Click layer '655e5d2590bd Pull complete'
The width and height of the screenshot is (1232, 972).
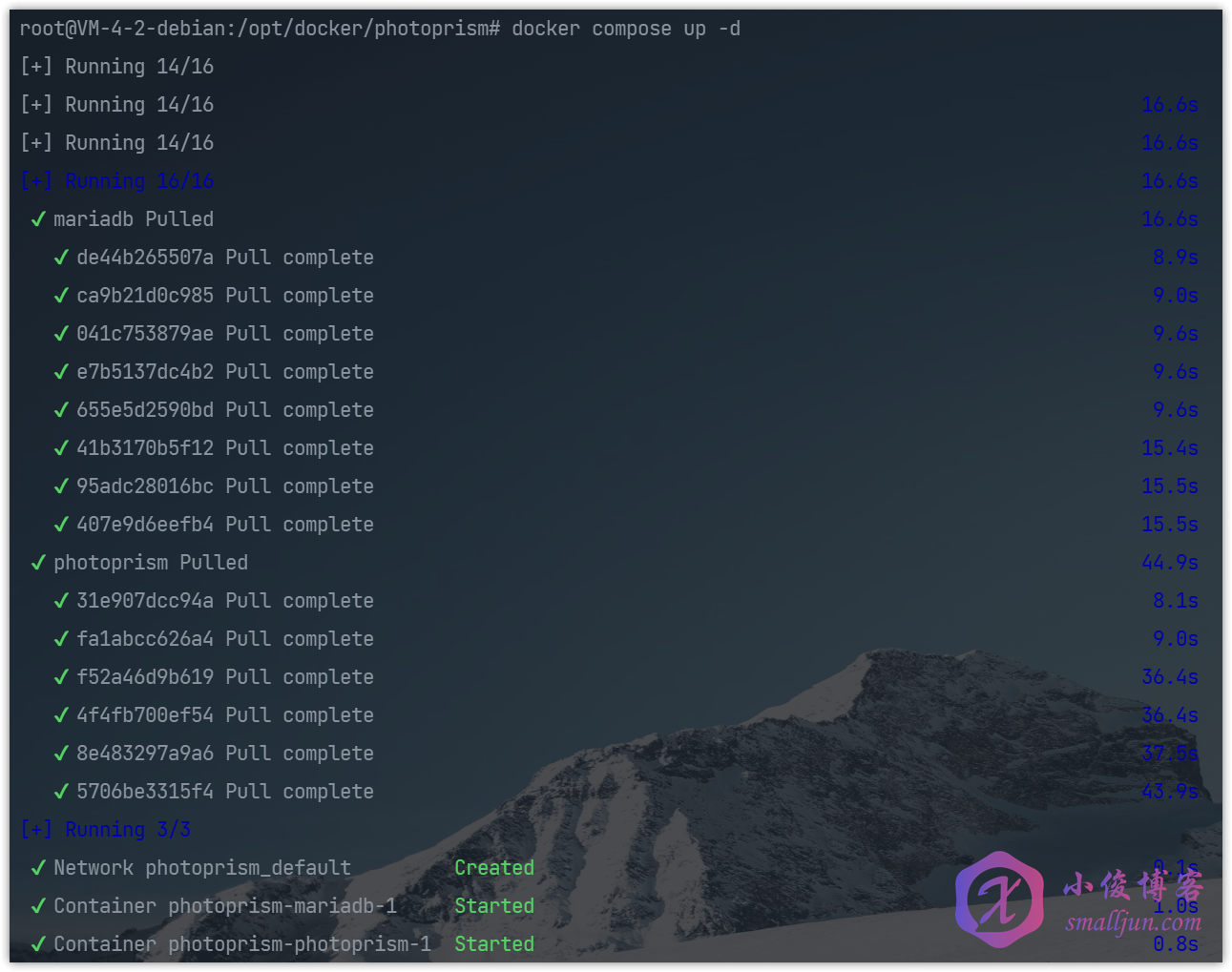coord(225,410)
